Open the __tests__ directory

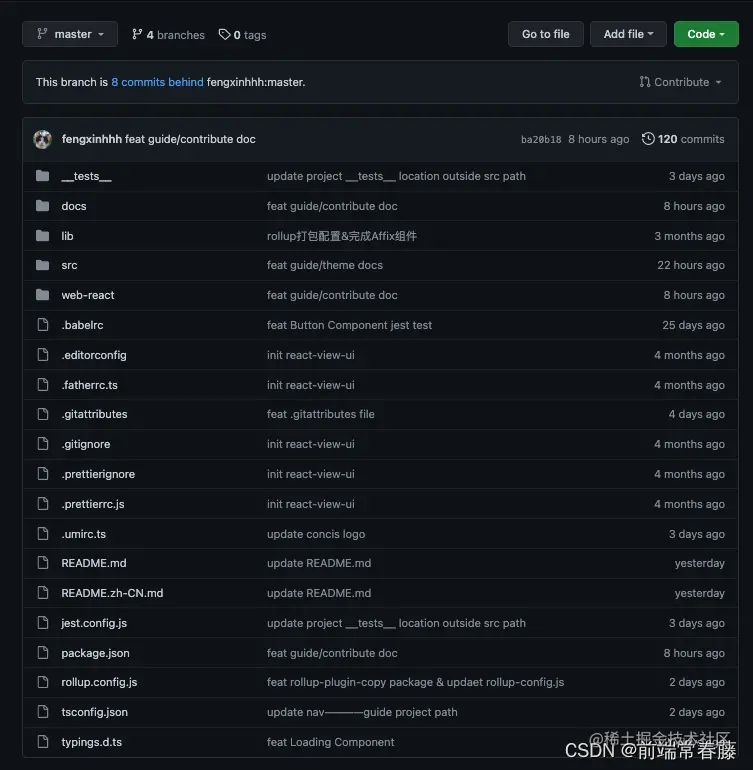(x=86, y=176)
